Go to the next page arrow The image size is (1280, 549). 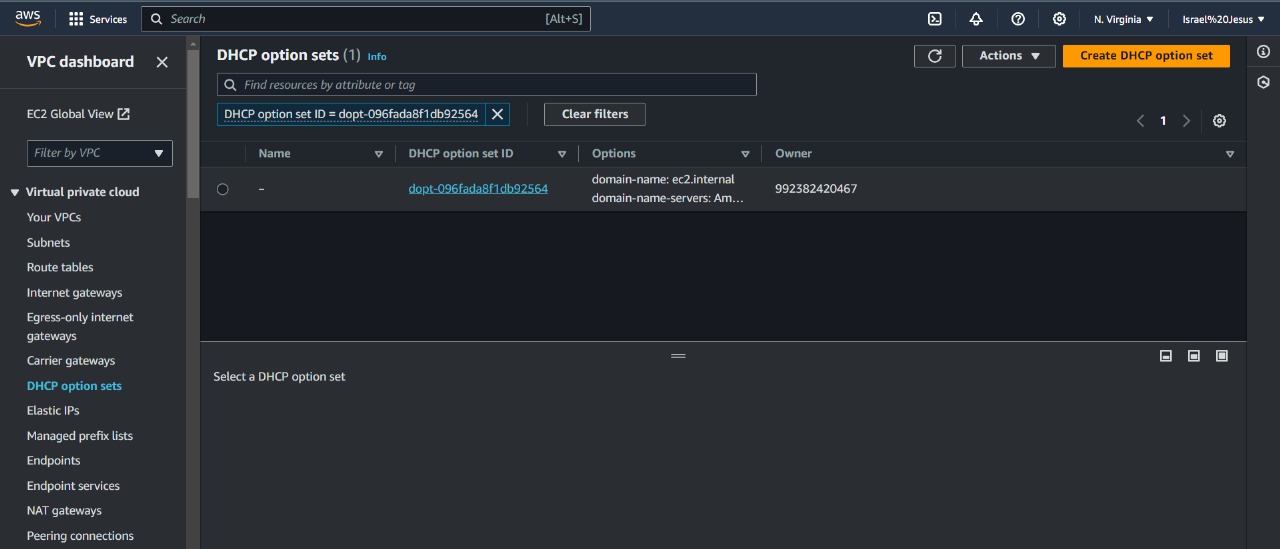click(x=1186, y=121)
